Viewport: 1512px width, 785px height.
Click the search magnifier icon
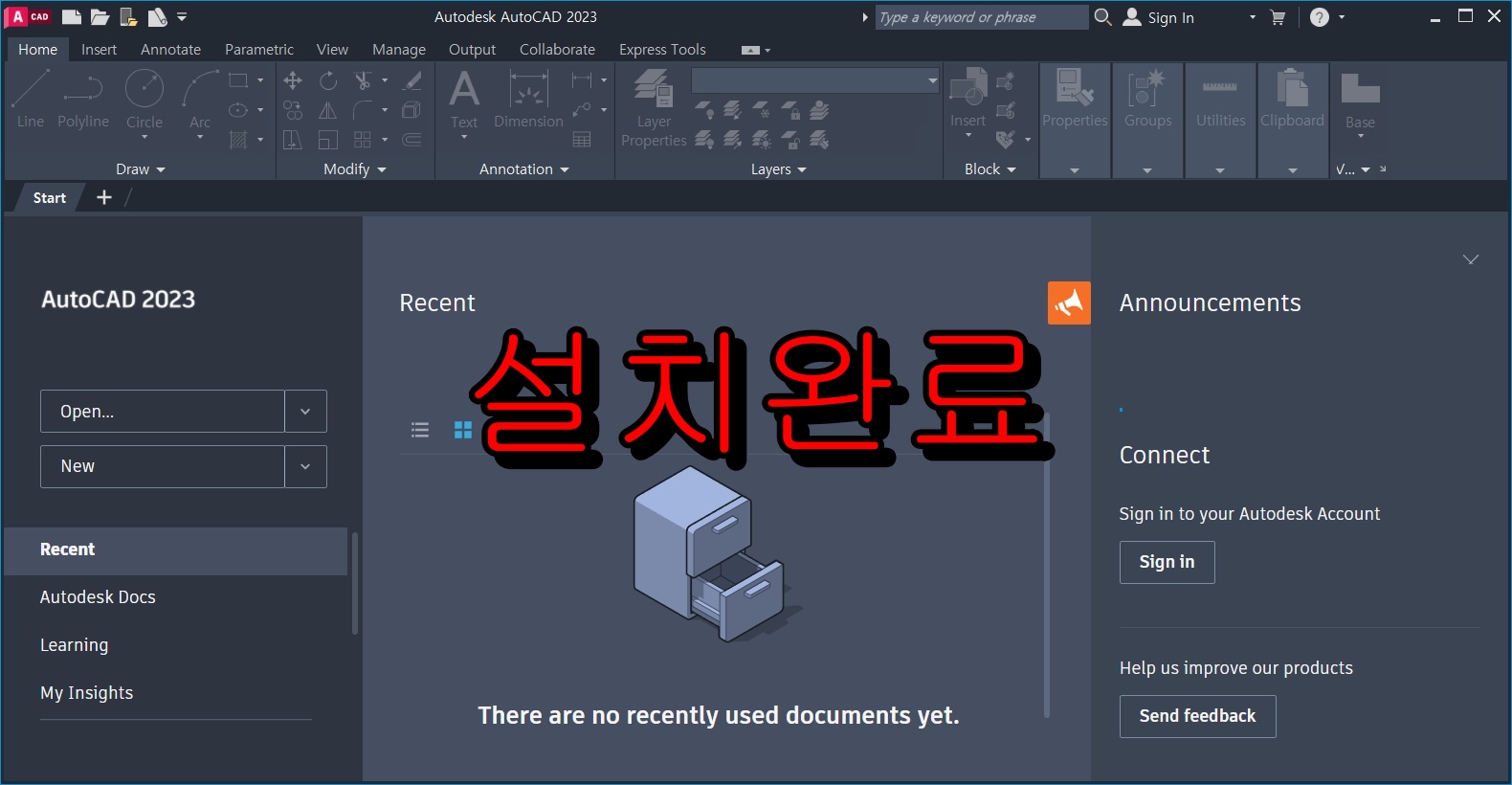1102,17
